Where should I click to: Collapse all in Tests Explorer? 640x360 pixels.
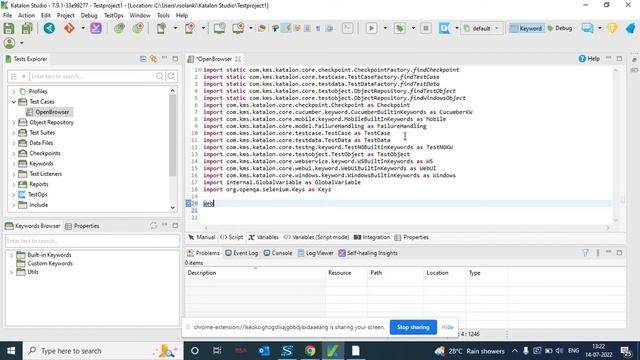[143, 59]
